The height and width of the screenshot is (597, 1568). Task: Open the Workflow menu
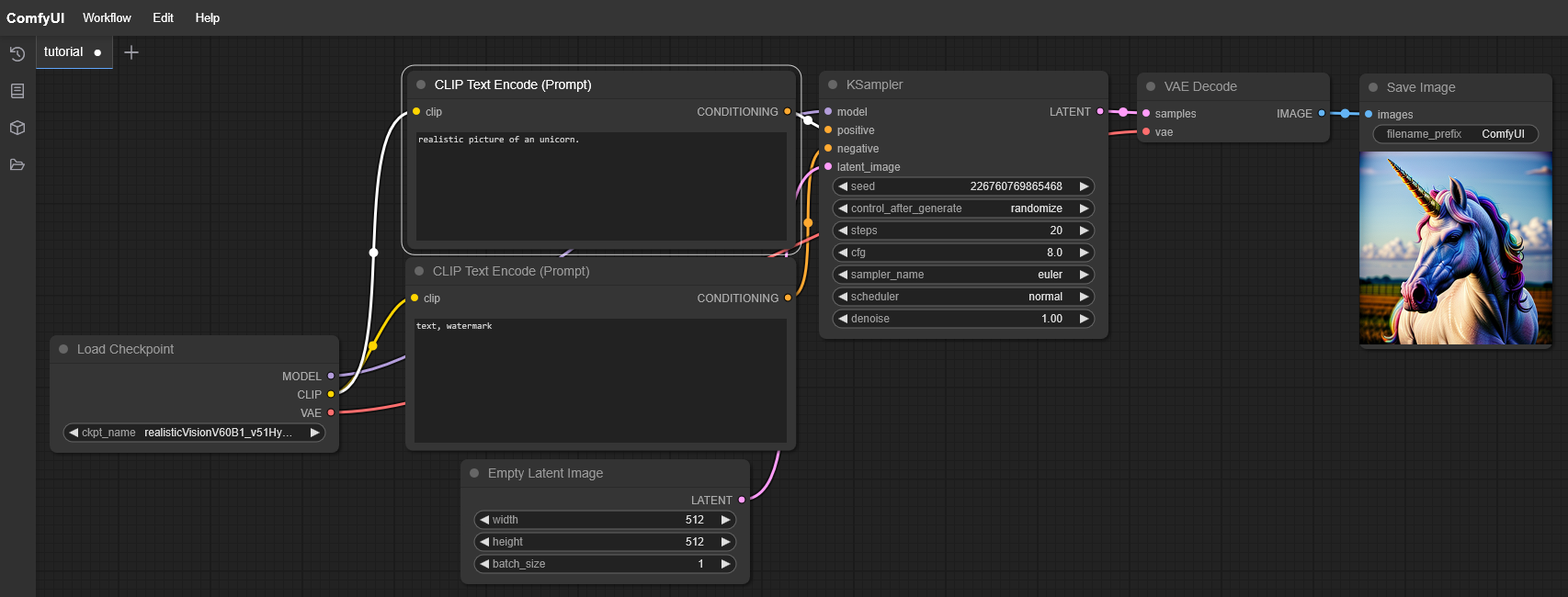[x=107, y=17]
